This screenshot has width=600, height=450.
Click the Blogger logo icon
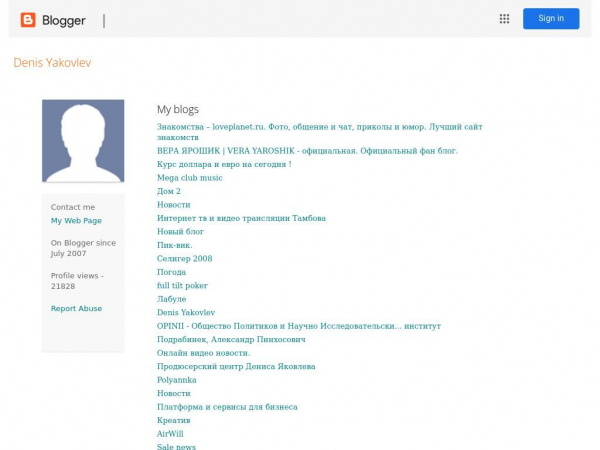pos(28,20)
